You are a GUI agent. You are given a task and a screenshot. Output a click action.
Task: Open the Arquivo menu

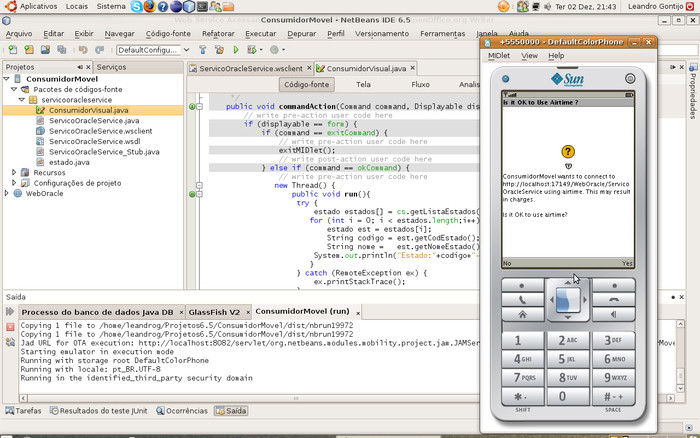coord(19,33)
